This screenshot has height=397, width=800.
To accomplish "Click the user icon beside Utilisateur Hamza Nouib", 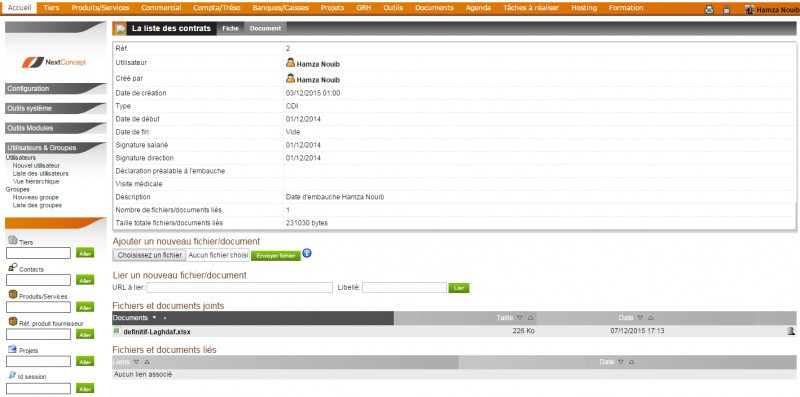I will click(290, 63).
